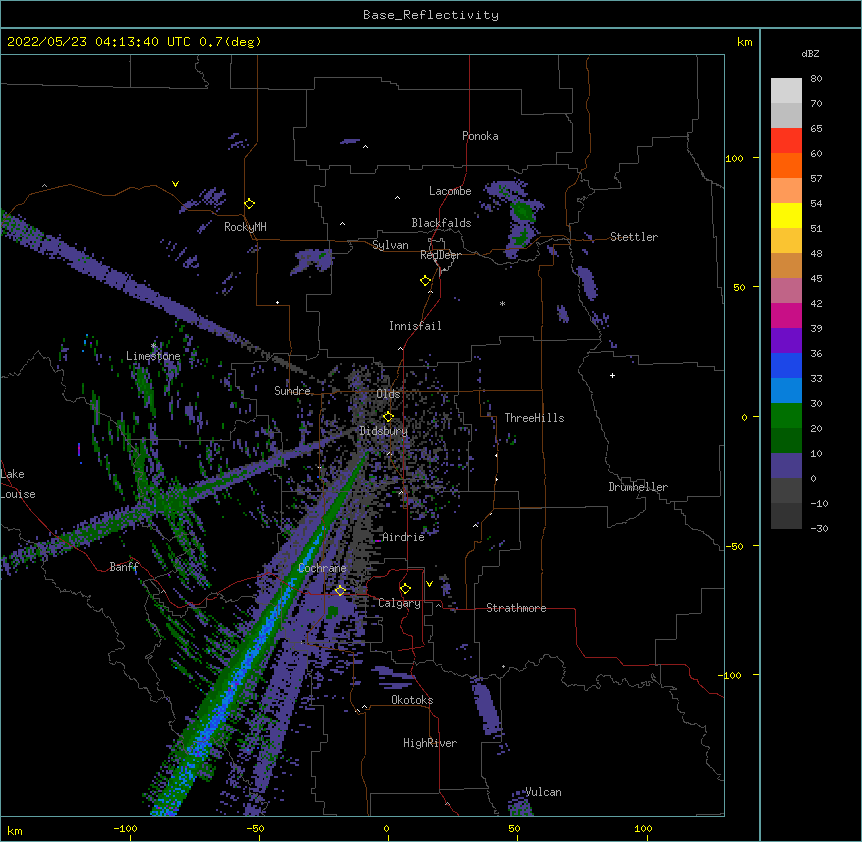Select the white 80-70 dBZ swatch at the top of the legend
862x842 pixels.
(786, 91)
